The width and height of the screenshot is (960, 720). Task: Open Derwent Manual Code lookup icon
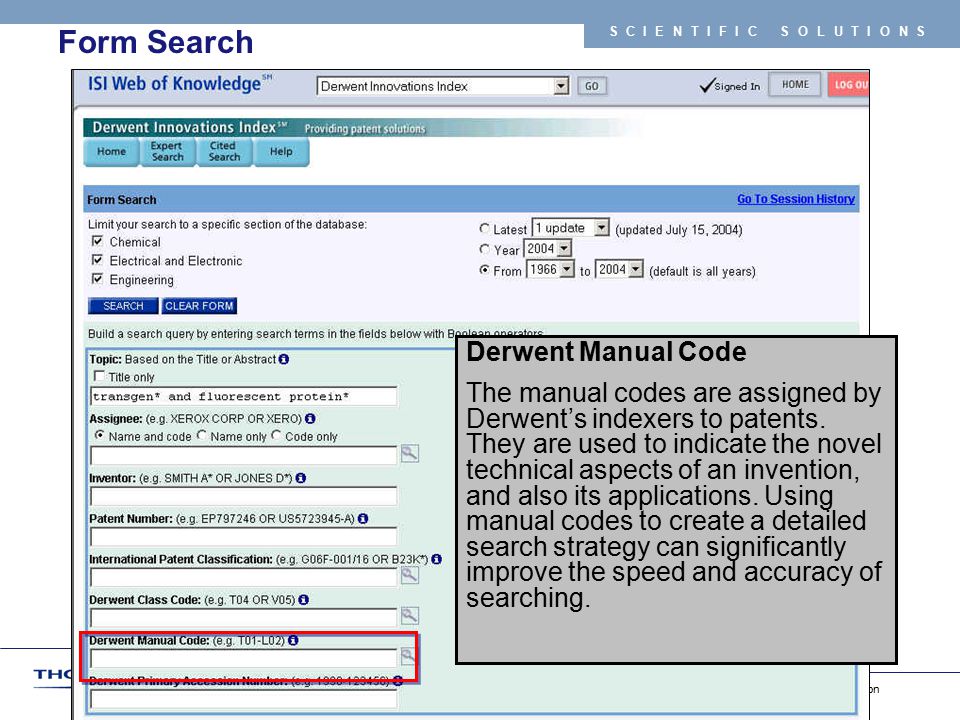[x=408, y=656]
